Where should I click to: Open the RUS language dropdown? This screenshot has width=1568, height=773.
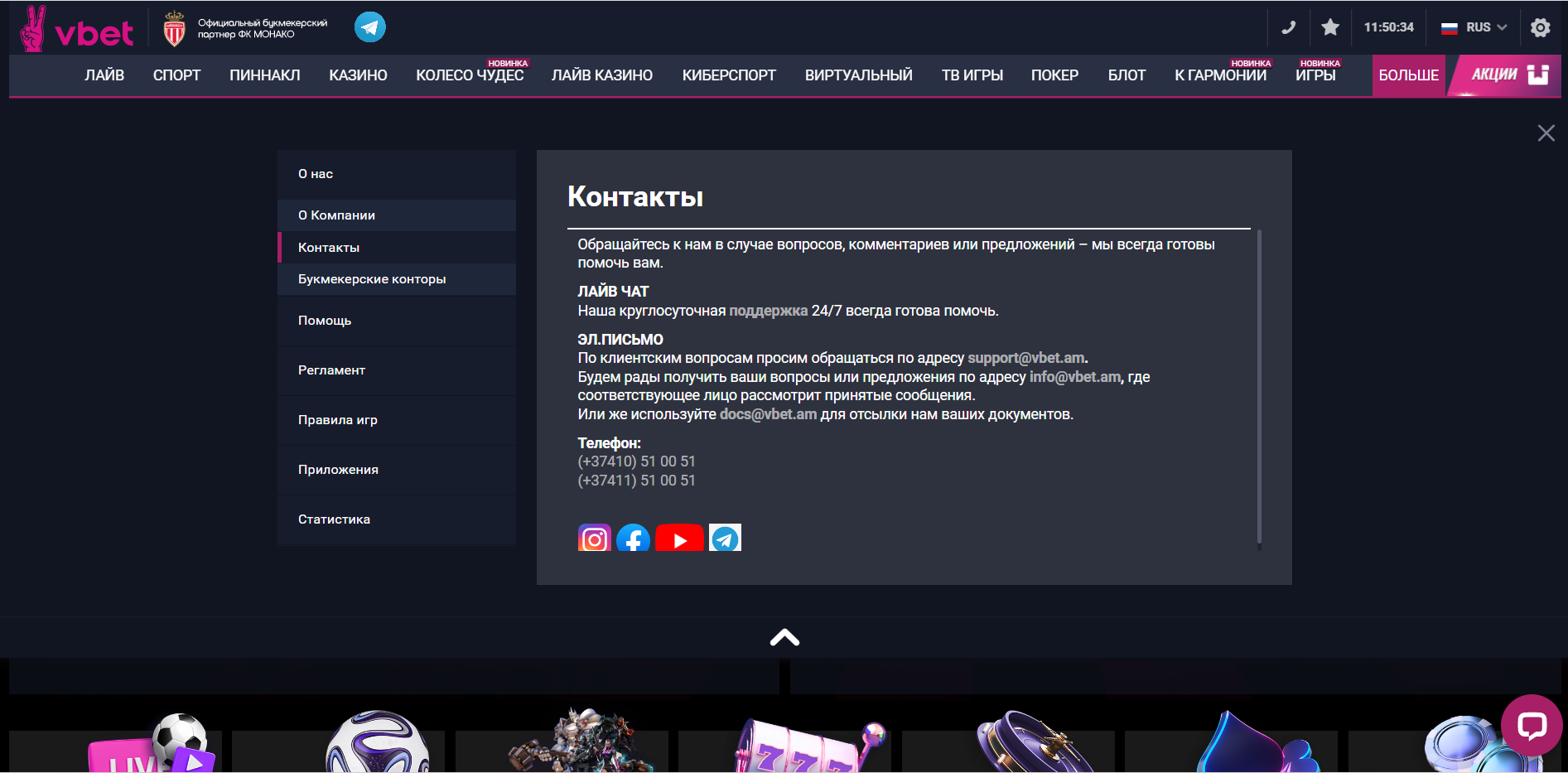1474,27
